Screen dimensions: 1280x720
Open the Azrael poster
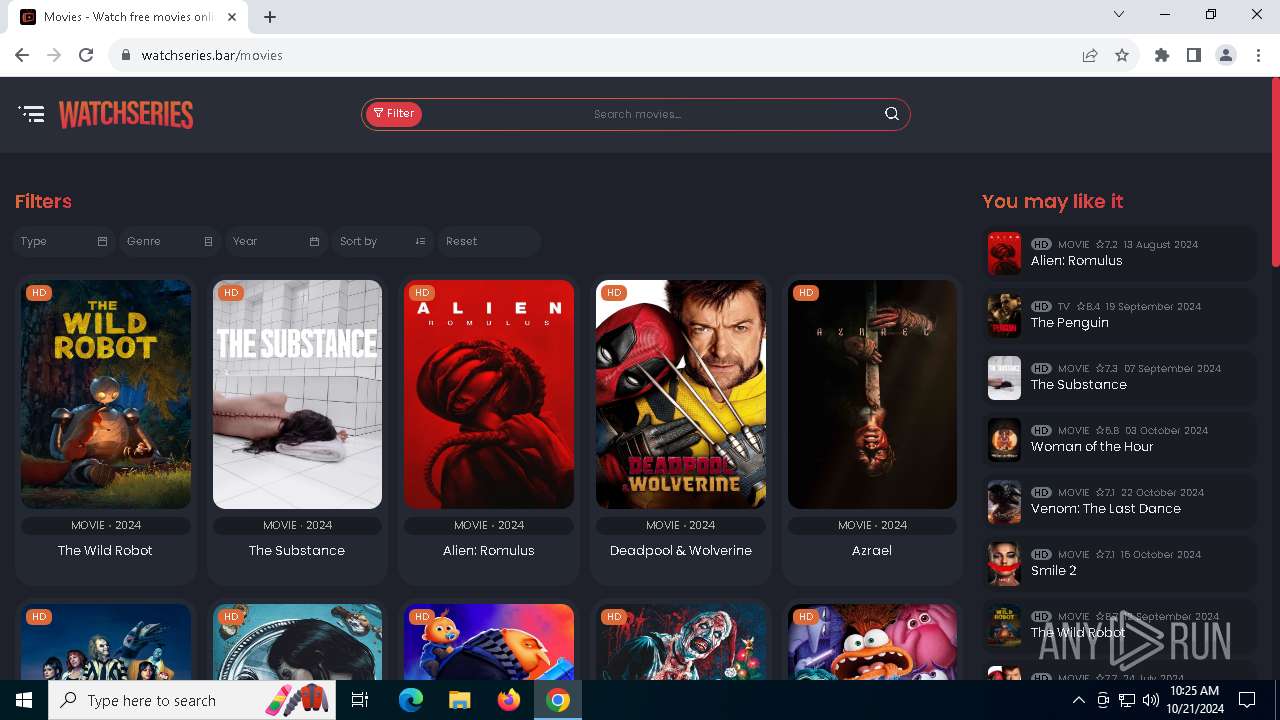click(872, 394)
